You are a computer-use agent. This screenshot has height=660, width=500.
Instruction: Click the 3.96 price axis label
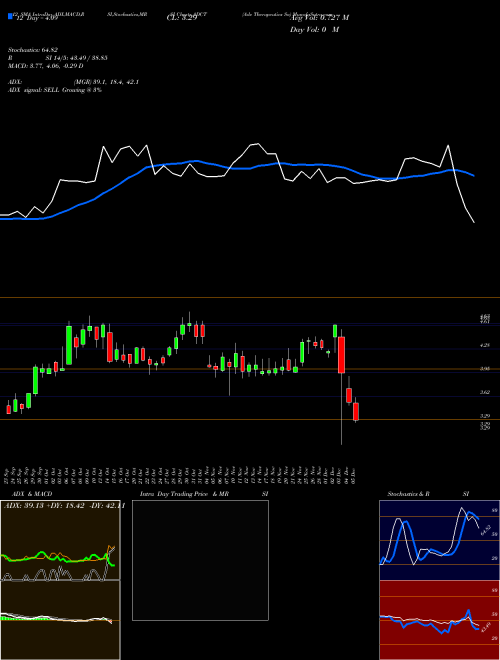pyautogui.click(x=485, y=369)
